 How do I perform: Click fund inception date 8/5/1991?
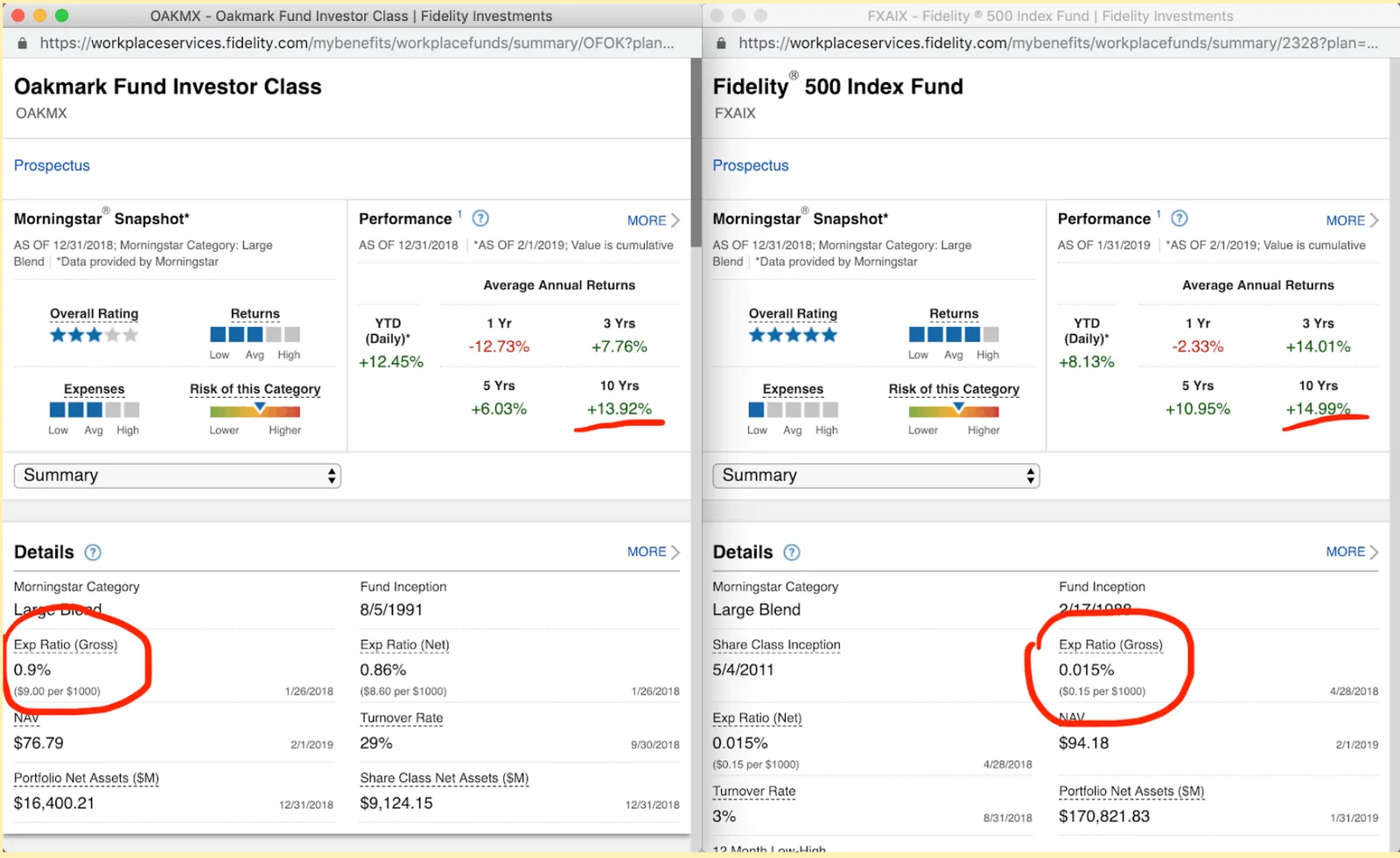[391, 610]
